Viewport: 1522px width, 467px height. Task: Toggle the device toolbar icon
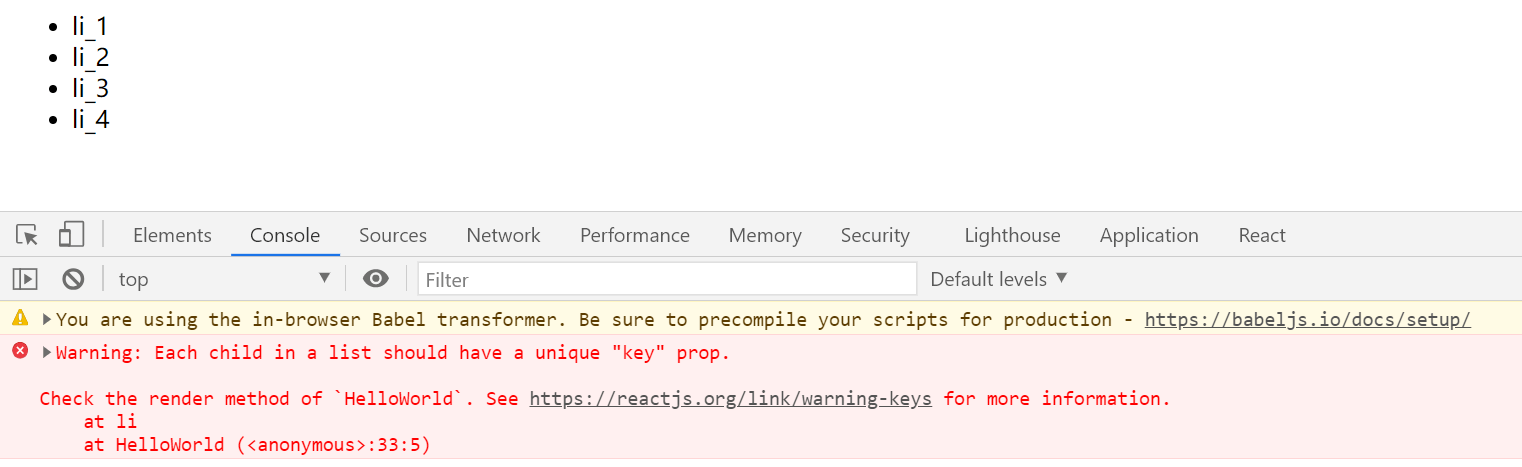pyautogui.click(x=71, y=235)
